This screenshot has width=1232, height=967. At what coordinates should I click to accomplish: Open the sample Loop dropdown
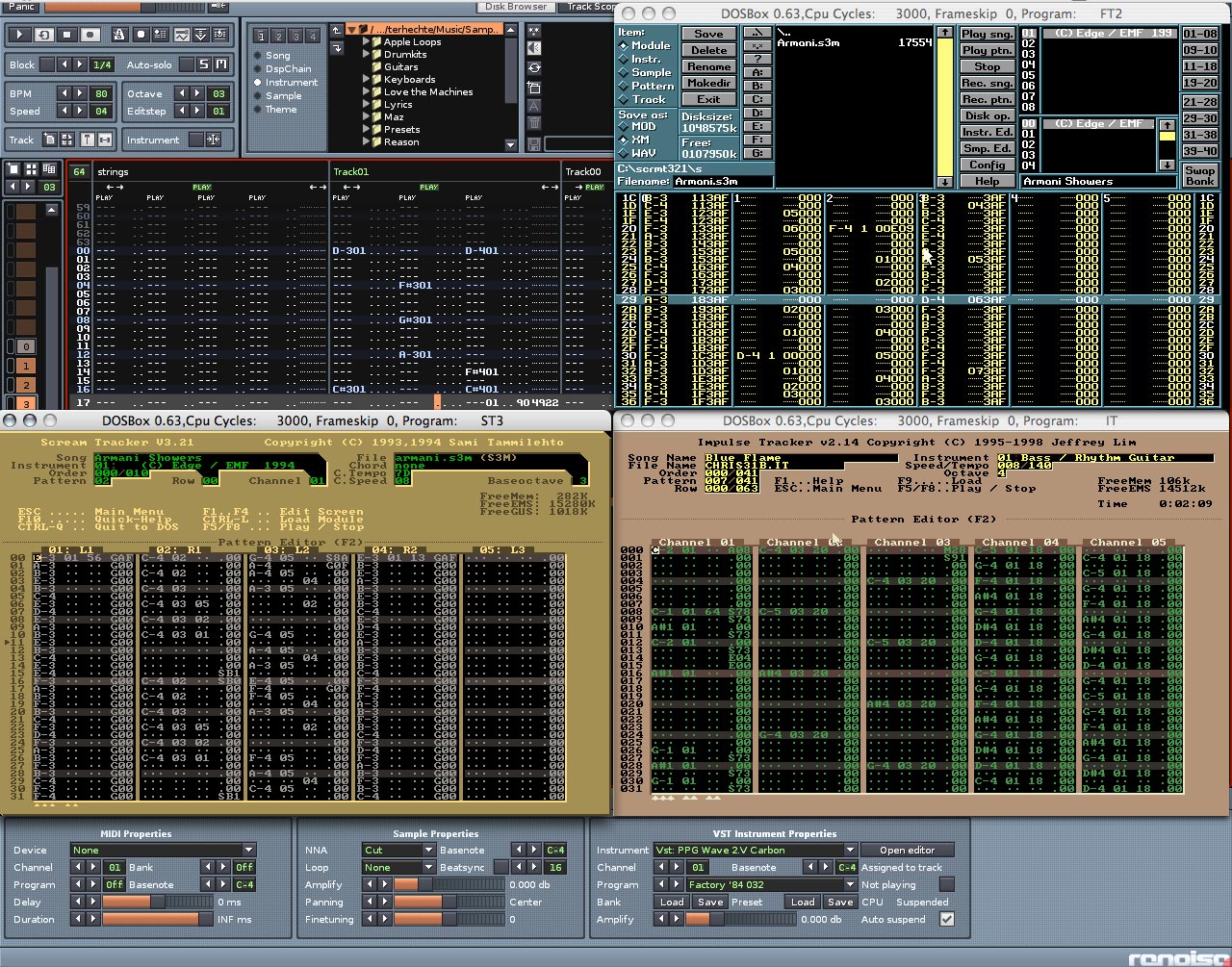(398, 867)
